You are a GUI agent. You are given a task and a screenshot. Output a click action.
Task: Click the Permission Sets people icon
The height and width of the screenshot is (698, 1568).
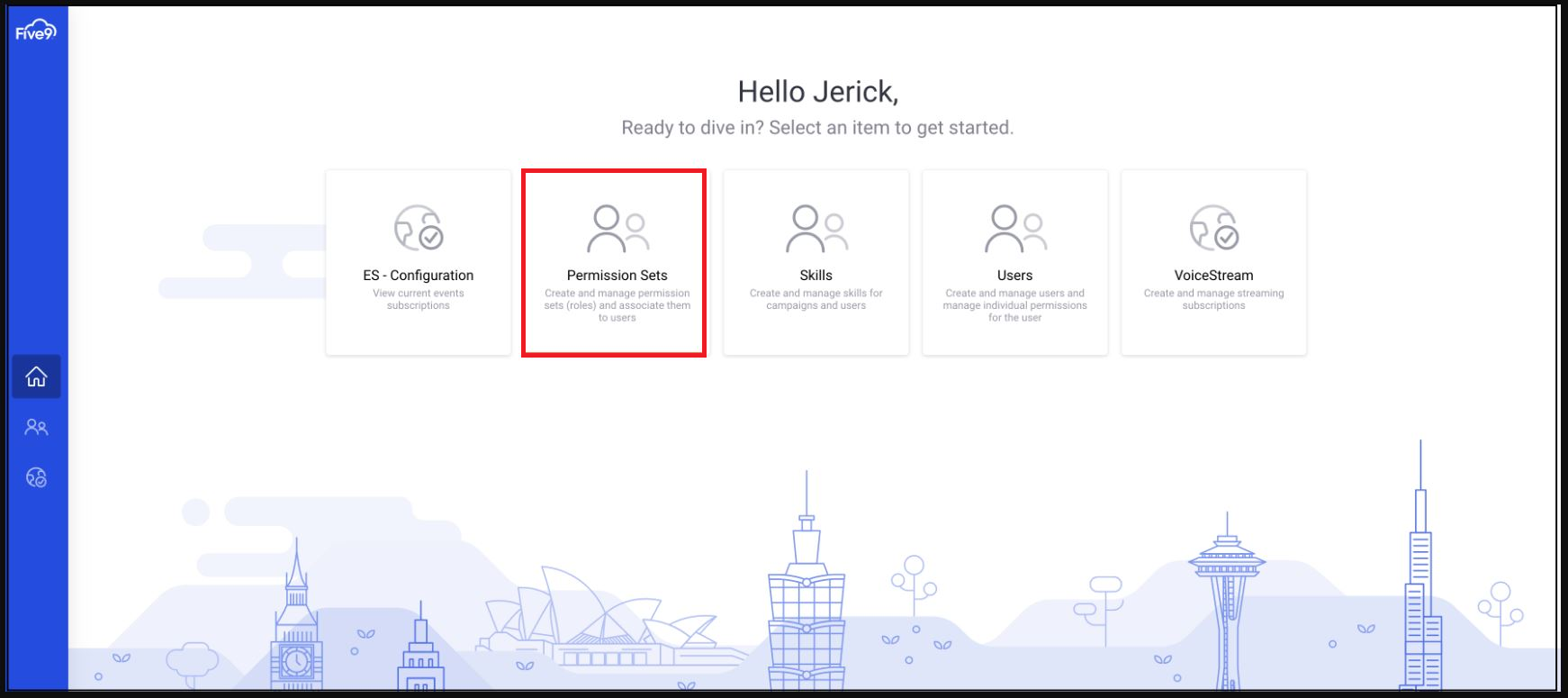pos(617,229)
